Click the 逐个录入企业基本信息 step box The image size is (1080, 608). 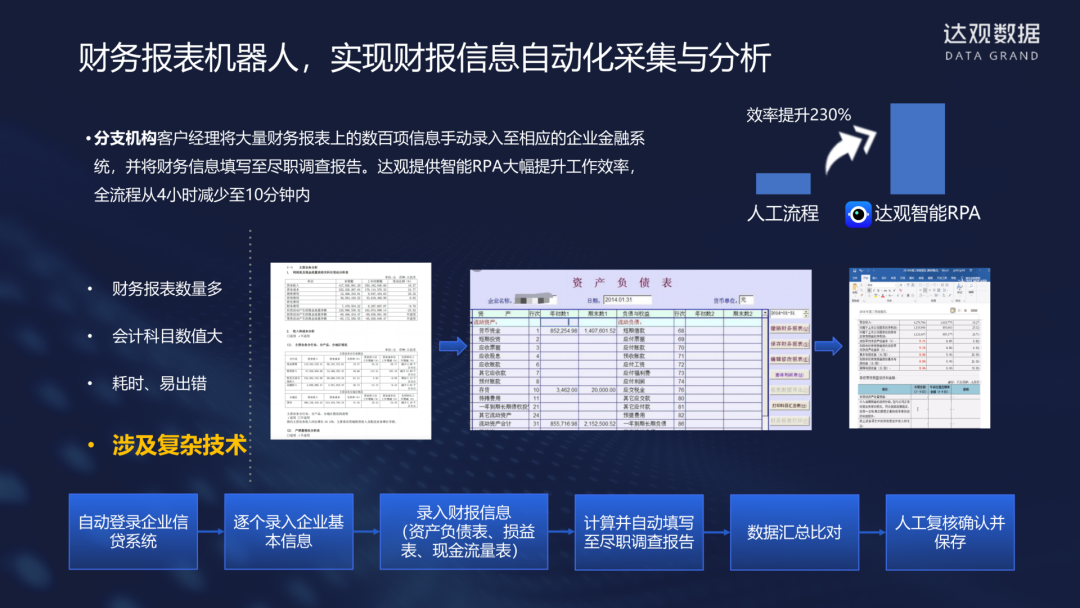[x=289, y=532]
